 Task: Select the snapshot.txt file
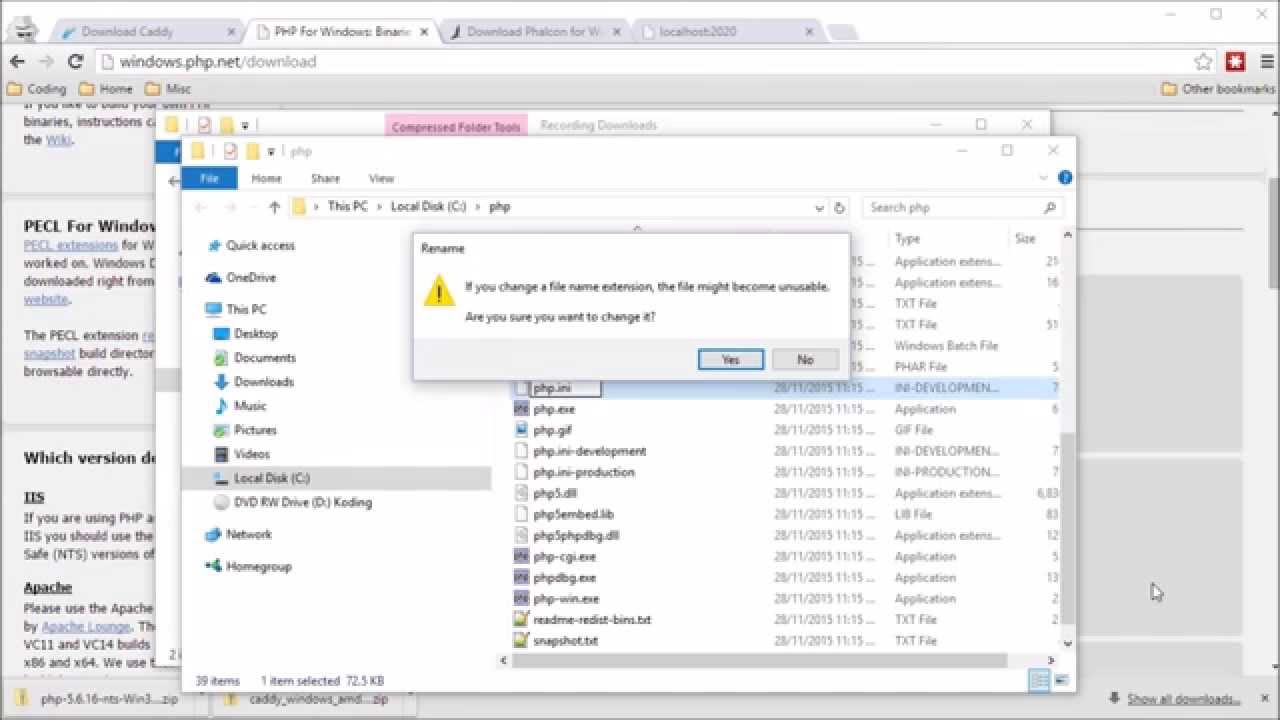(565, 641)
